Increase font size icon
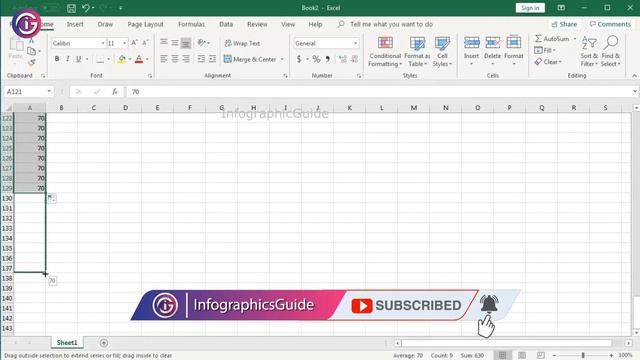 pos(134,43)
